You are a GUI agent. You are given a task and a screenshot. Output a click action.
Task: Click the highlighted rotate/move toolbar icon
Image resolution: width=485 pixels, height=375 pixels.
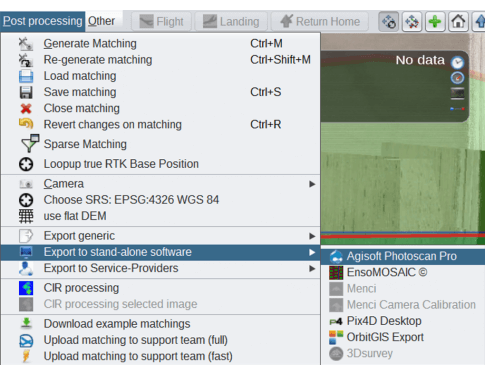pyautogui.click(x=389, y=22)
